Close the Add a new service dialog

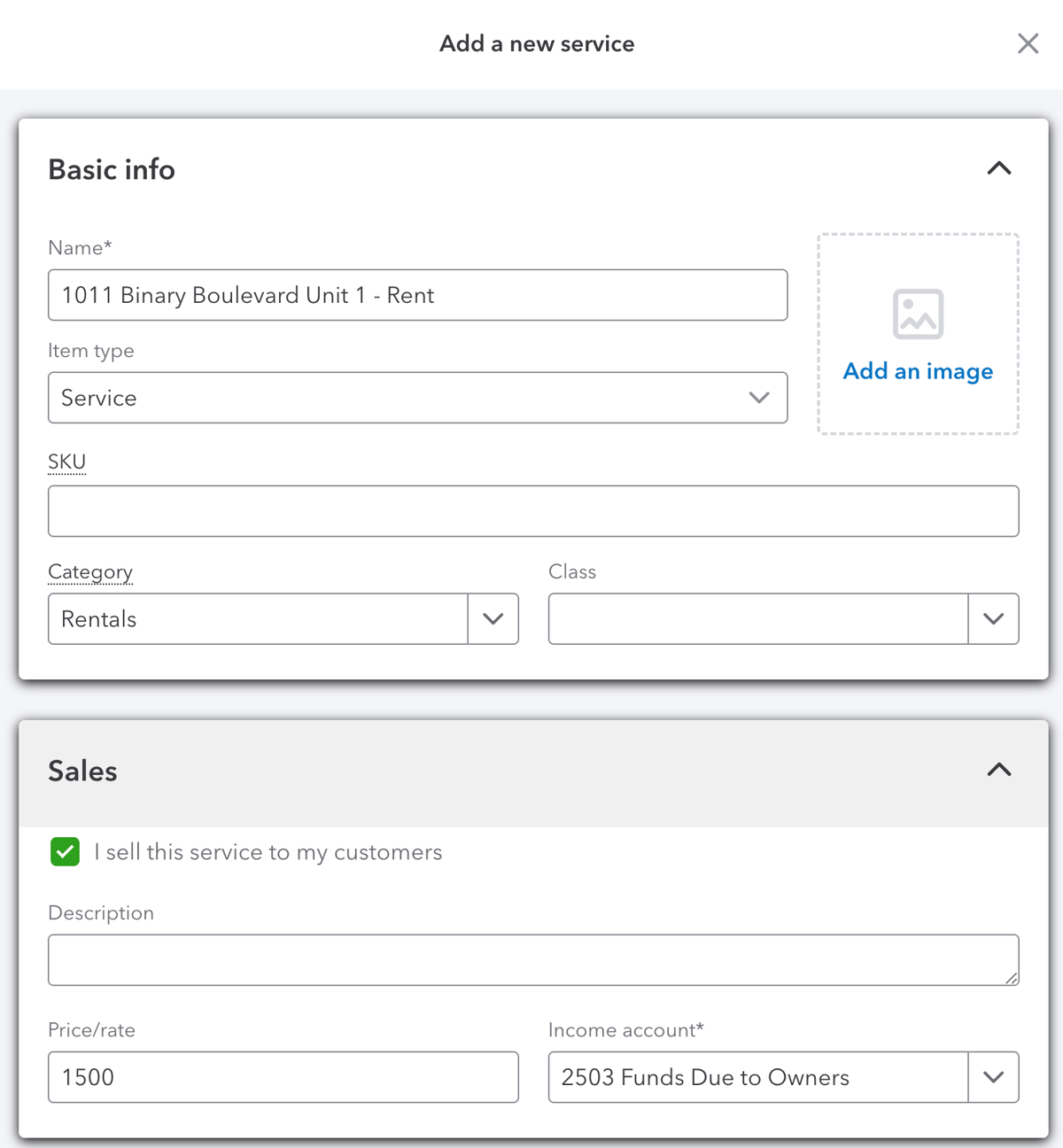(x=1028, y=43)
